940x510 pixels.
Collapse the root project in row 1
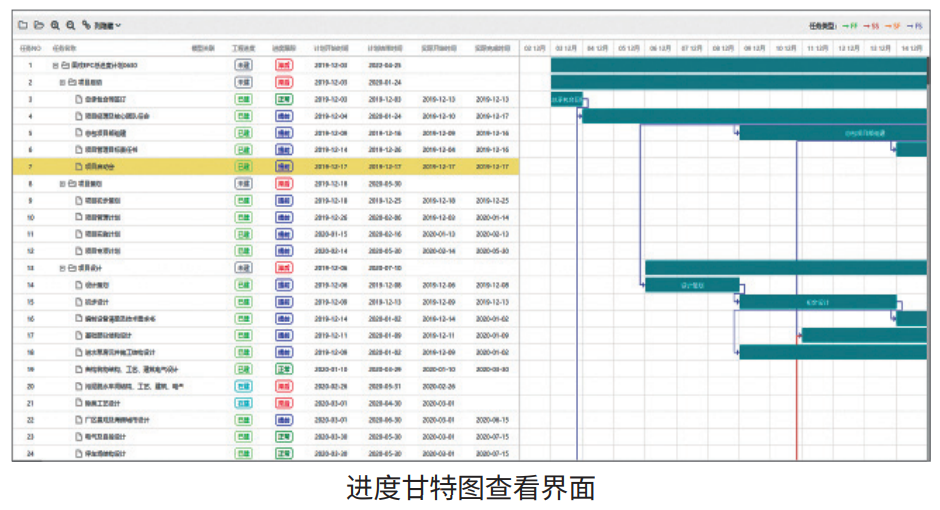coord(55,65)
